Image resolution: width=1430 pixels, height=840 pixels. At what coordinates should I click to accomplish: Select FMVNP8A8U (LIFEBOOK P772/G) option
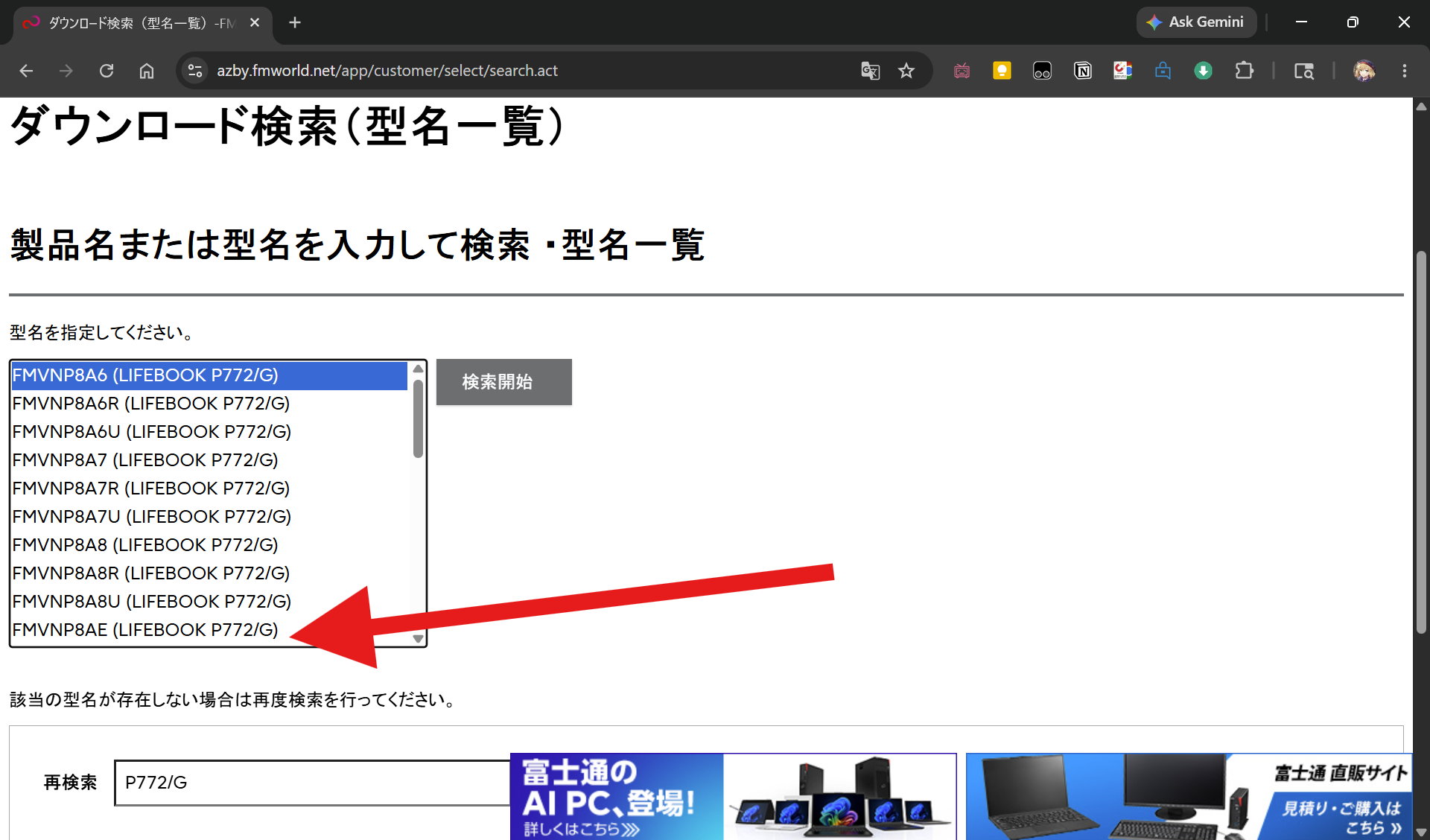[x=209, y=602]
